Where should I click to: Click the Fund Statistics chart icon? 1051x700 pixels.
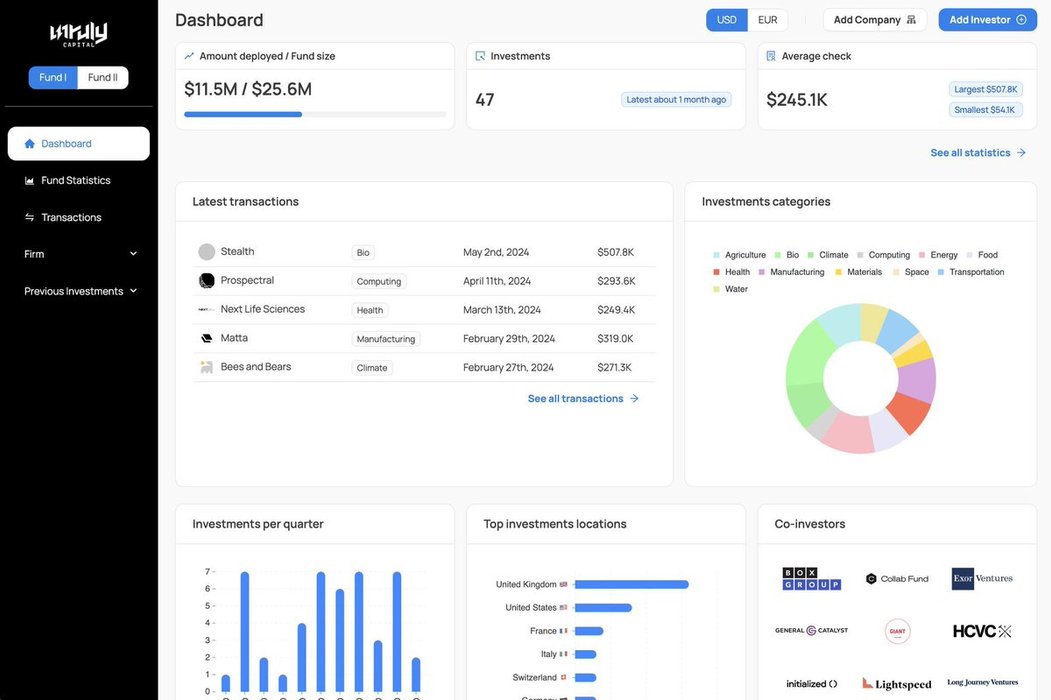pyautogui.click(x=29, y=180)
